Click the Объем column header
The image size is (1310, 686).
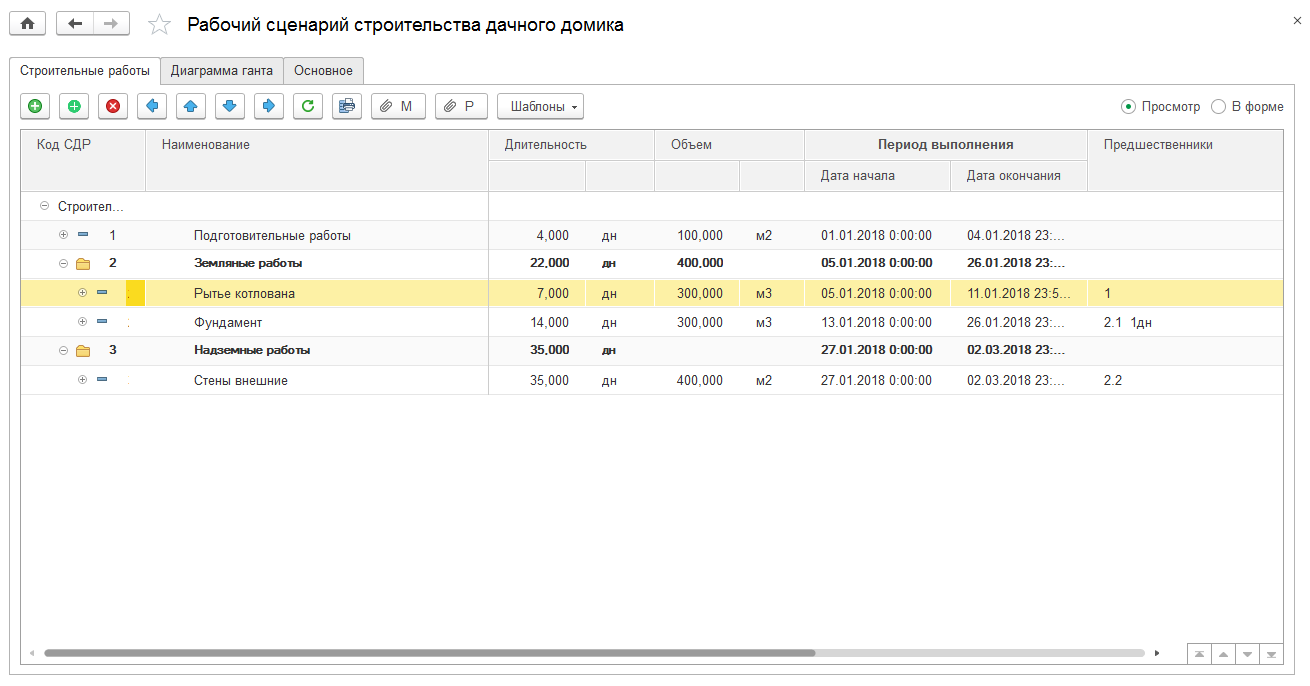(x=729, y=145)
